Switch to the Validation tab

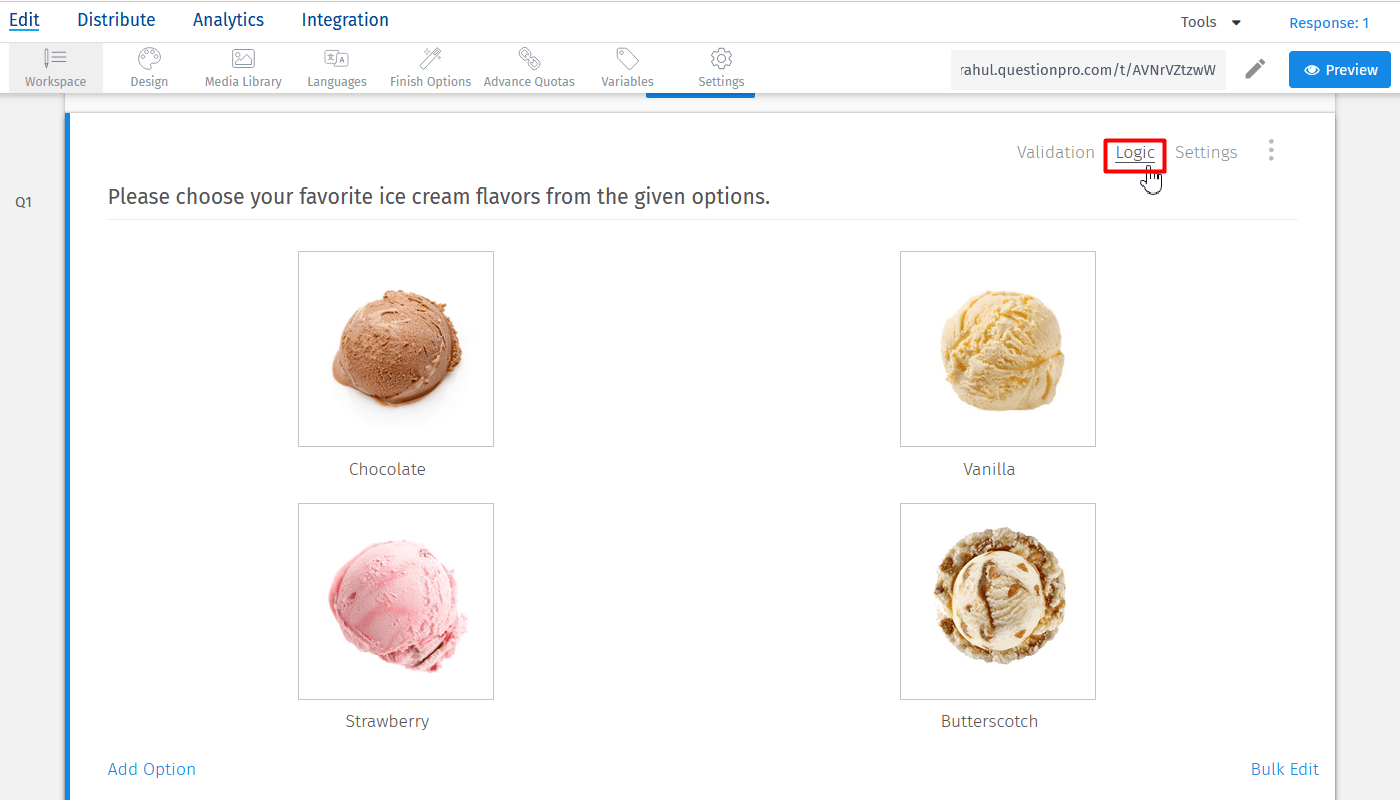(x=1056, y=152)
